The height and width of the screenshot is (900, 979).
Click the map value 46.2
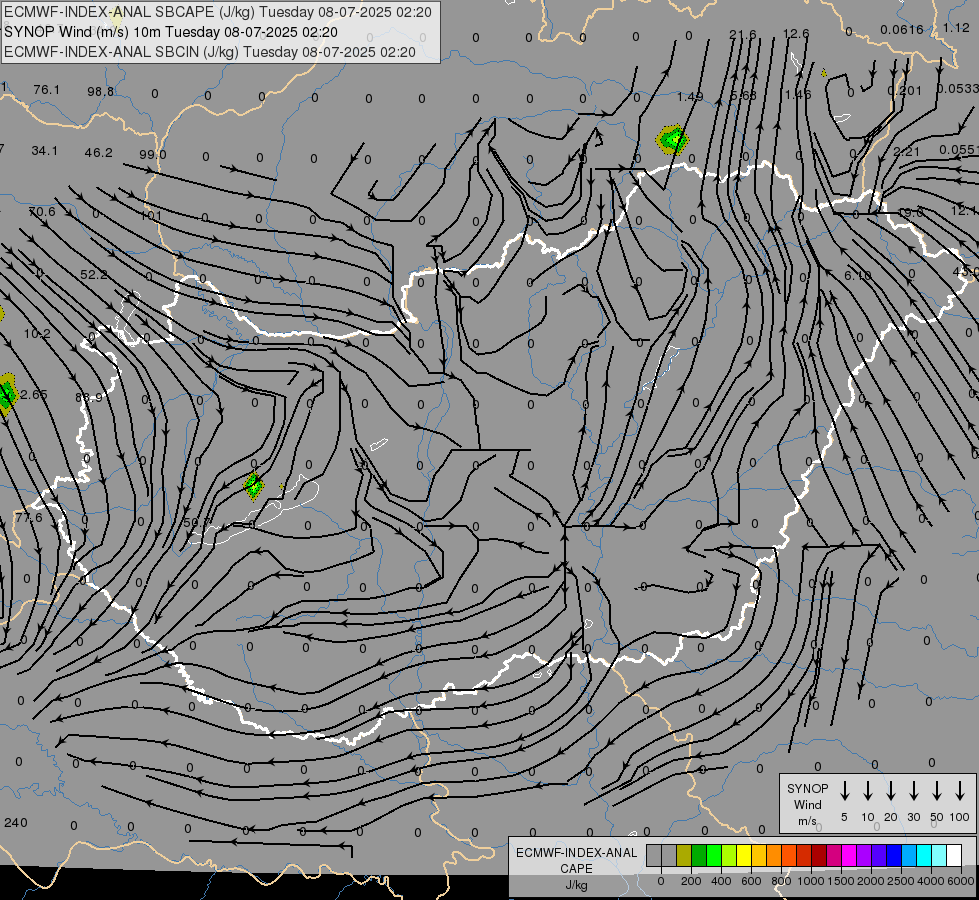click(x=99, y=152)
